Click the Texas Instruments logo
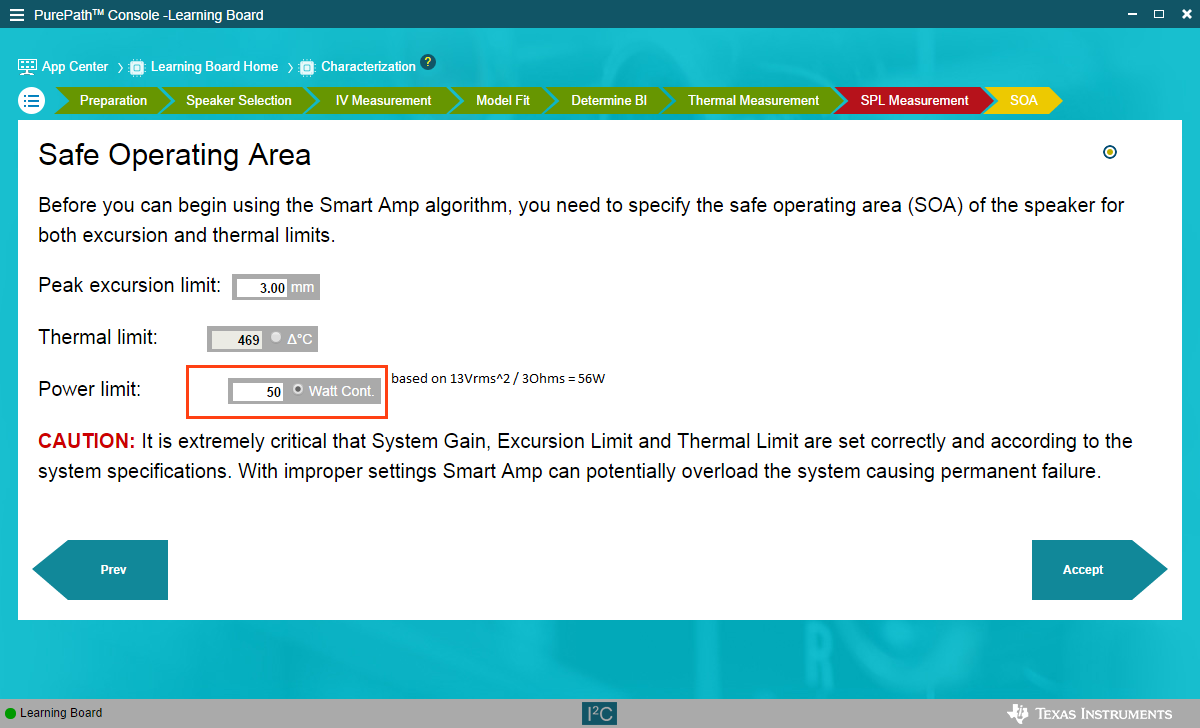Image resolution: width=1200 pixels, height=728 pixels. point(1089,713)
